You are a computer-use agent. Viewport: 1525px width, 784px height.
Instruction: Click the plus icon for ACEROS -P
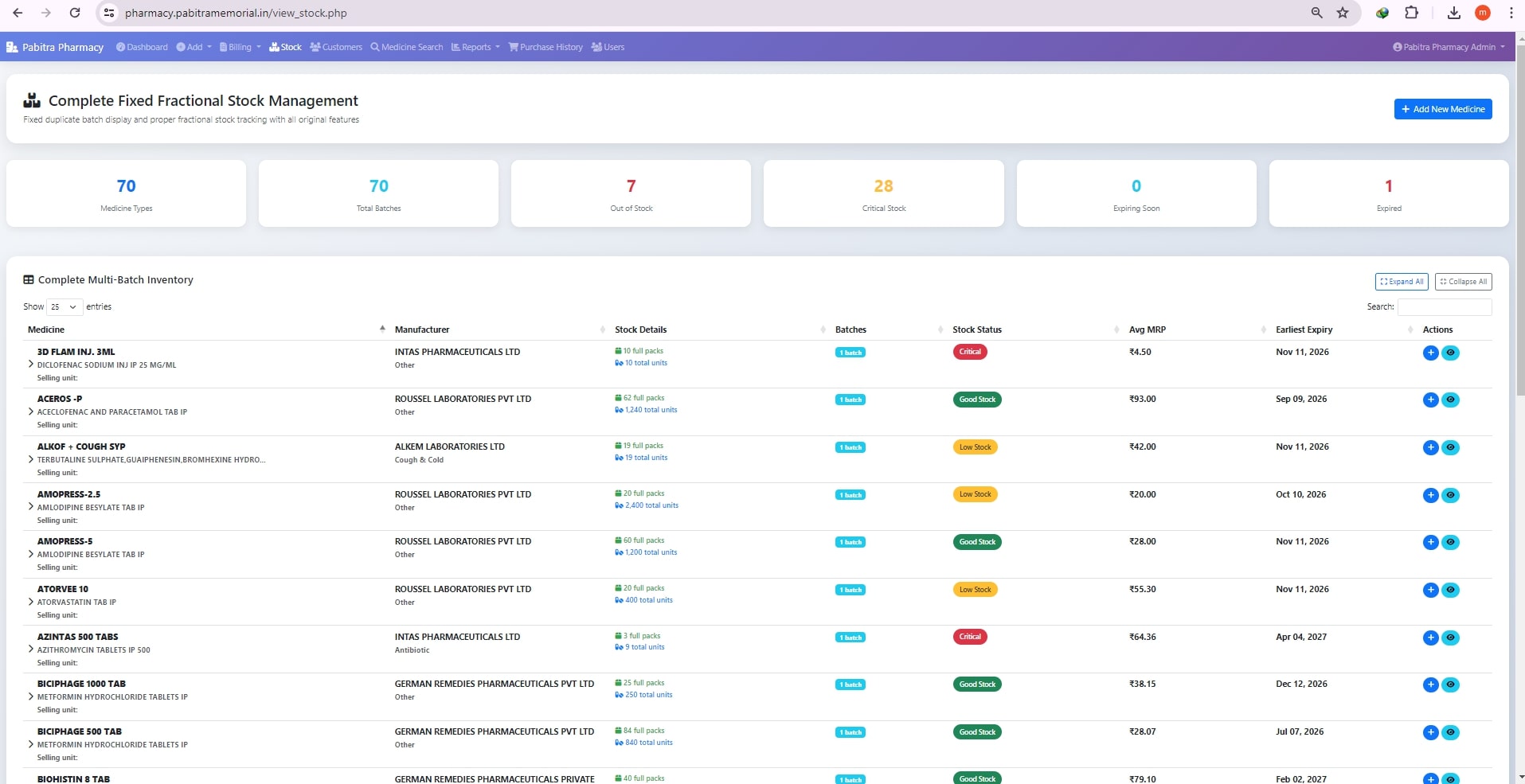(1430, 400)
